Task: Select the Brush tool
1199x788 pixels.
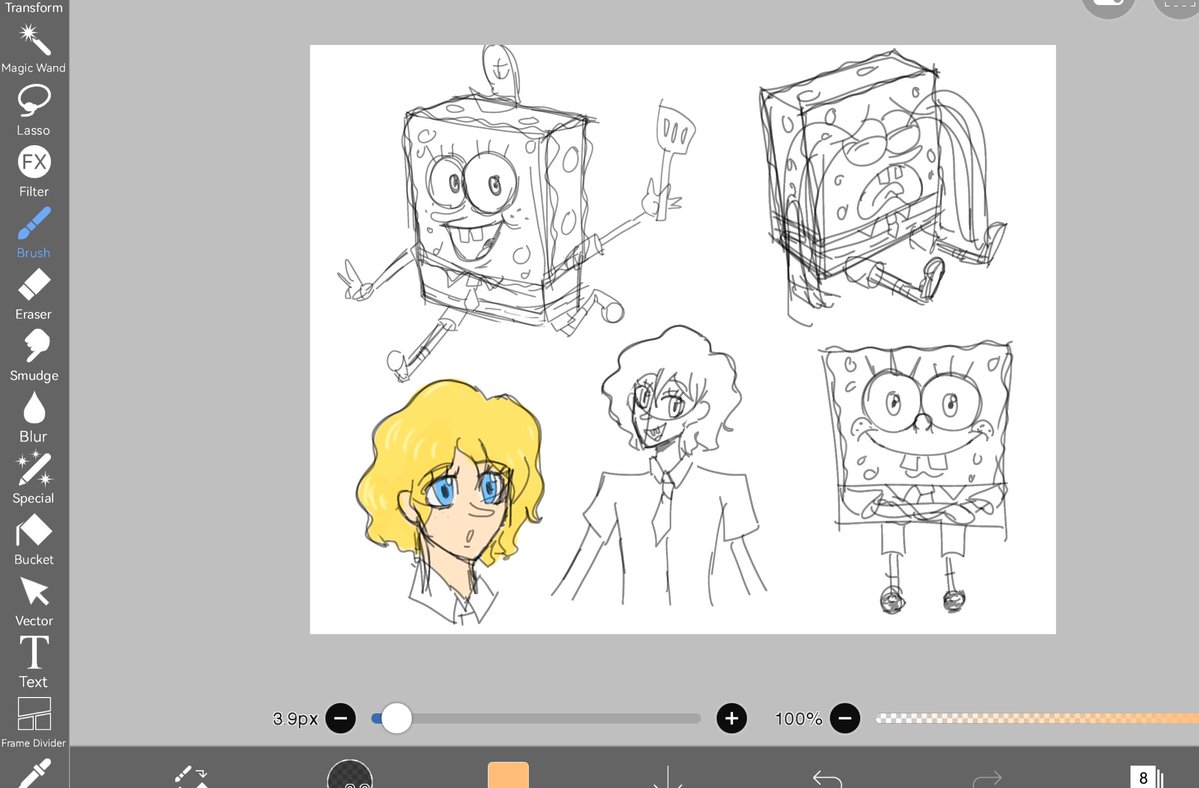Action: click(x=34, y=232)
